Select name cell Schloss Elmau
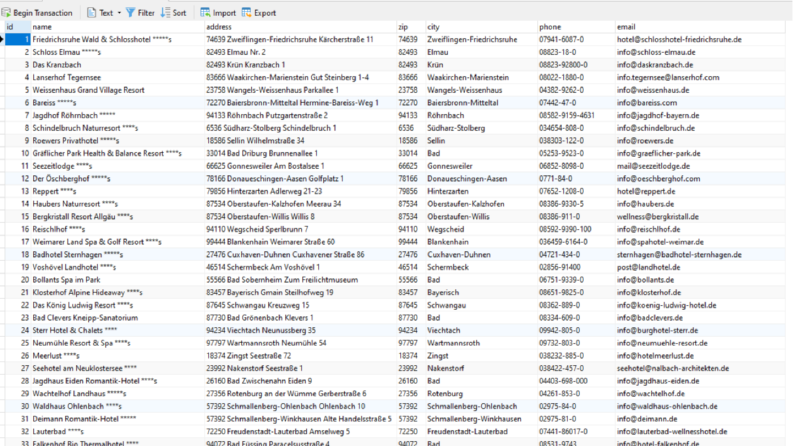The width and height of the screenshot is (793, 446). (x=117, y=52)
